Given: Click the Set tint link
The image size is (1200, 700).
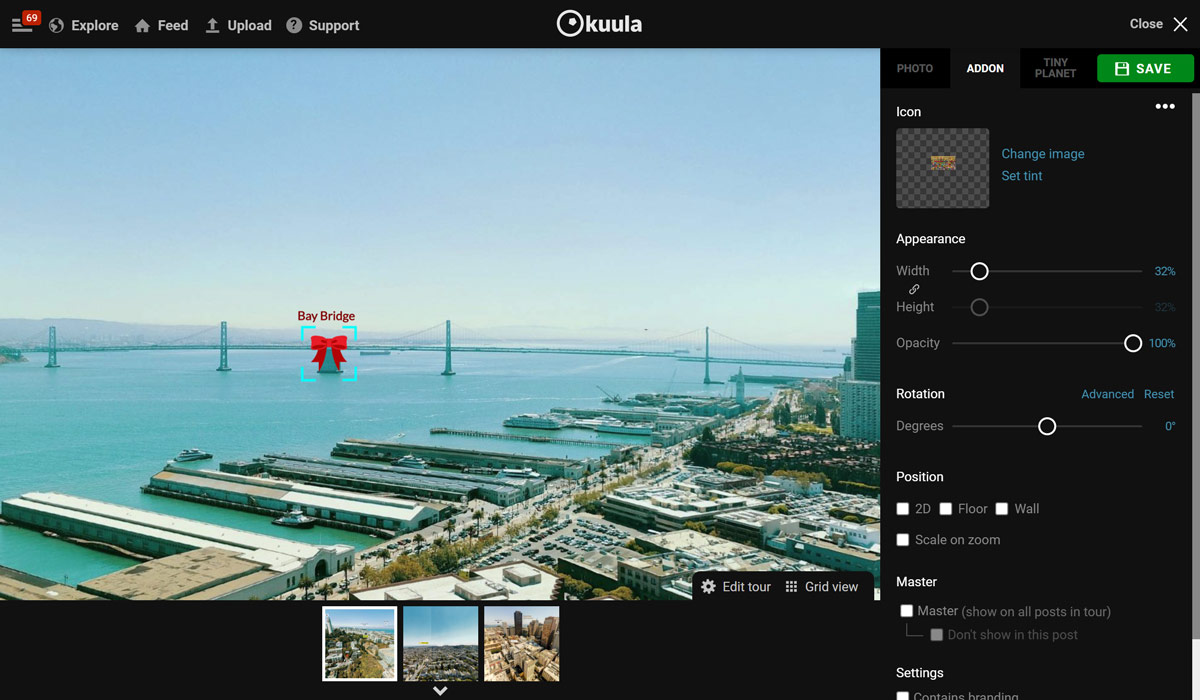Looking at the screenshot, I should 1022,176.
